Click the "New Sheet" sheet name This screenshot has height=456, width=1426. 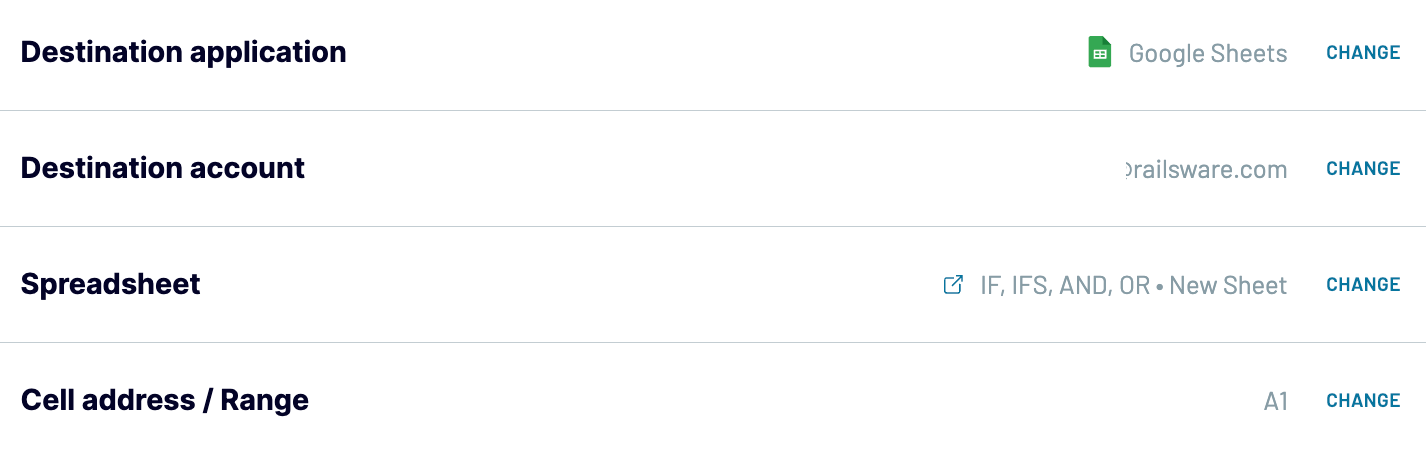[x=1228, y=285]
